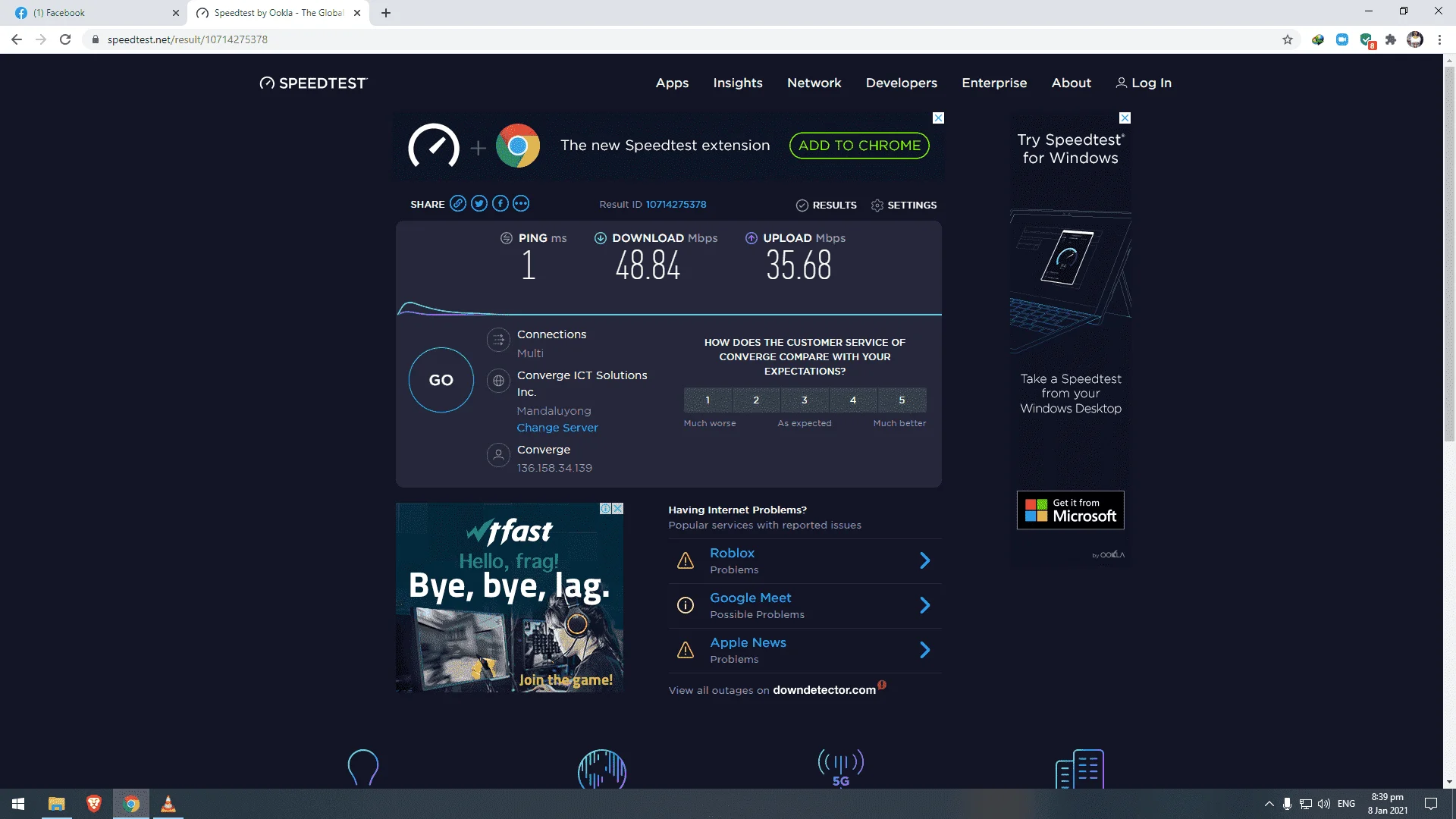Click ADD TO CHROME button
The height and width of the screenshot is (819, 1456).
pyautogui.click(x=859, y=146)
